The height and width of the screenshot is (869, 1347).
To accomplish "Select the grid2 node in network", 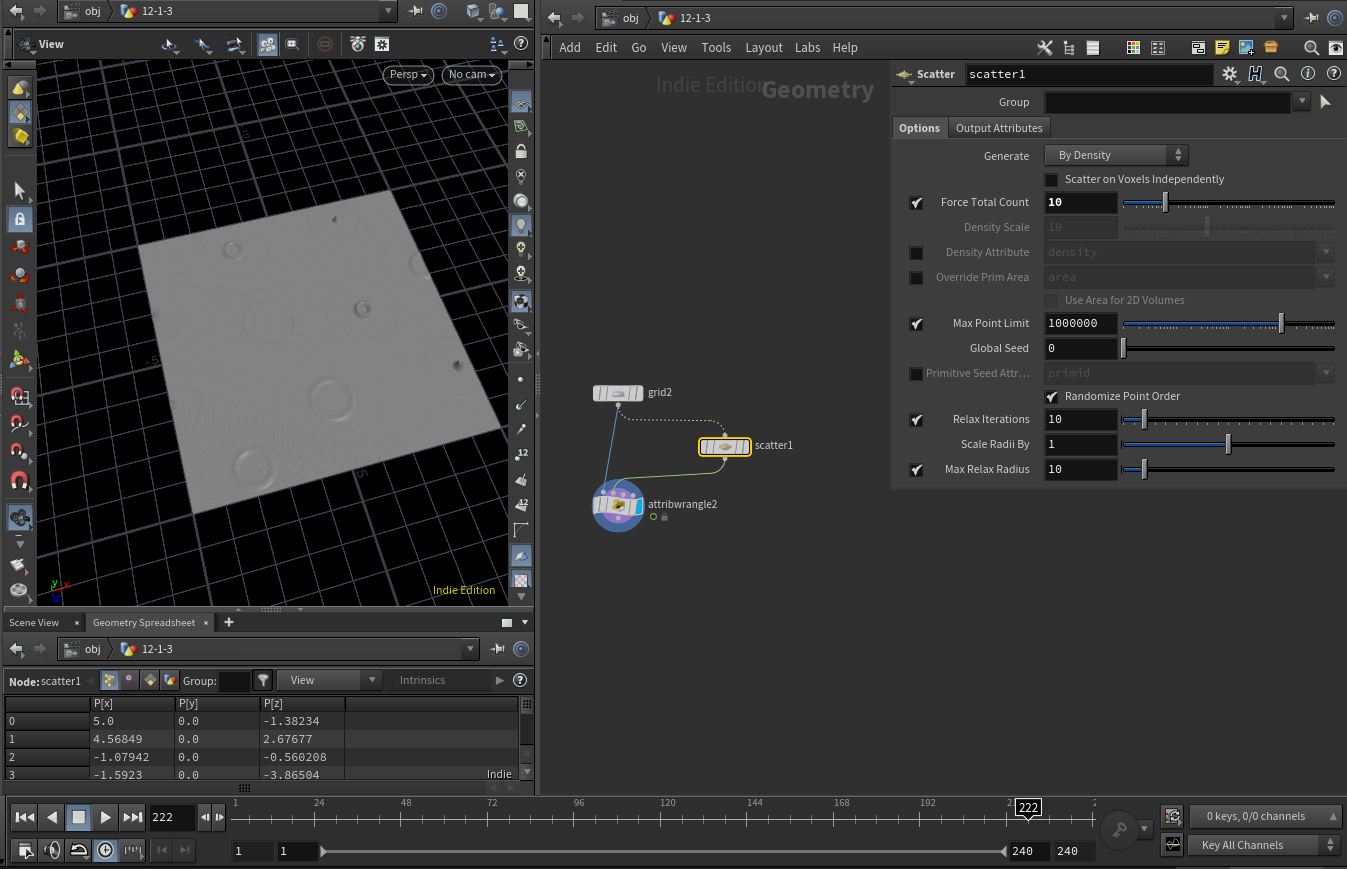I will pyautogui.click(x=618, y=393).
